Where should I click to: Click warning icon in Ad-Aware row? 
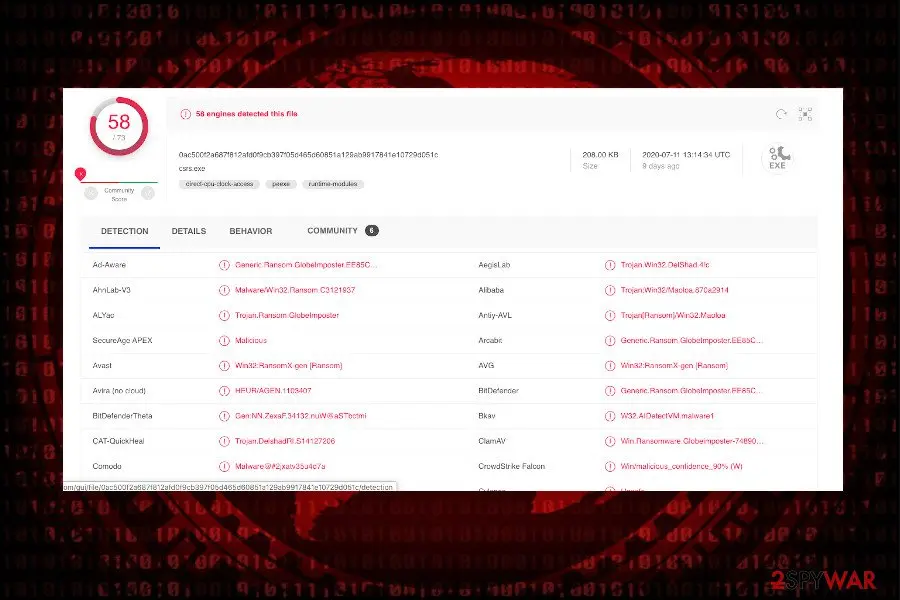tap(224, 265)
